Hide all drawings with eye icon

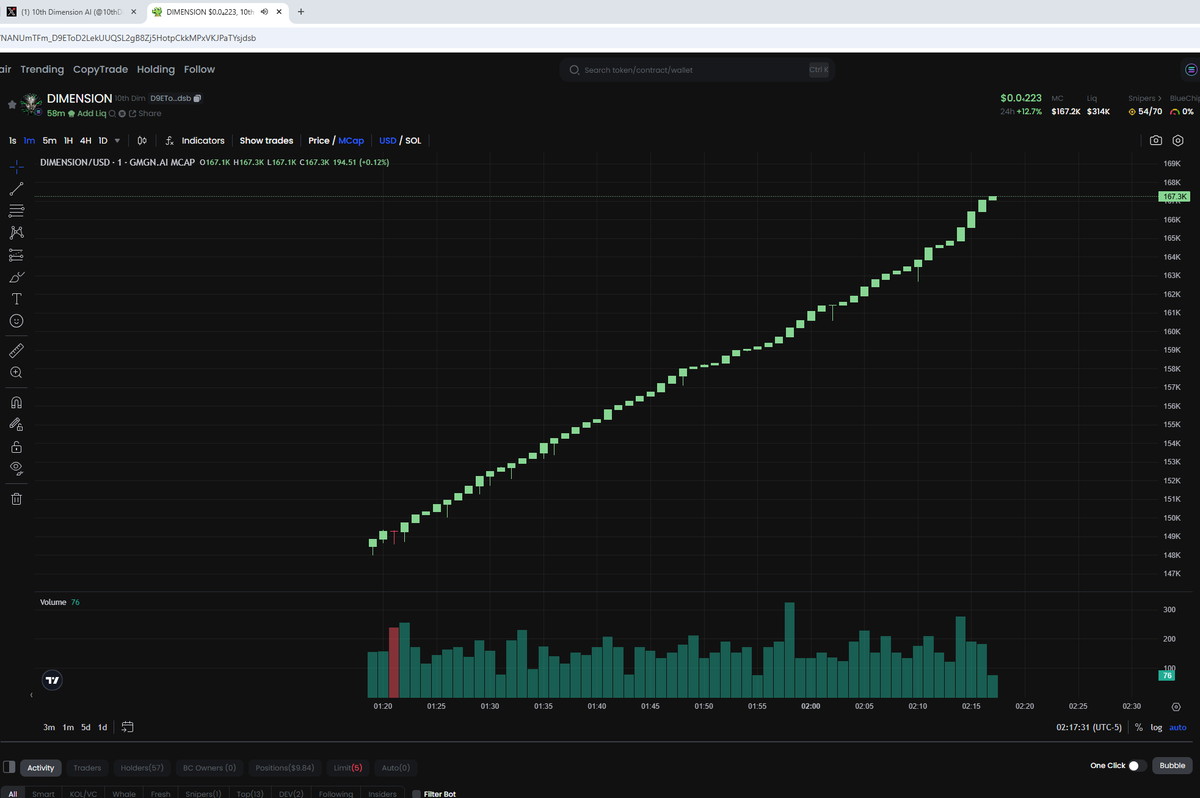pyautogui.click(x=17, y=468)
